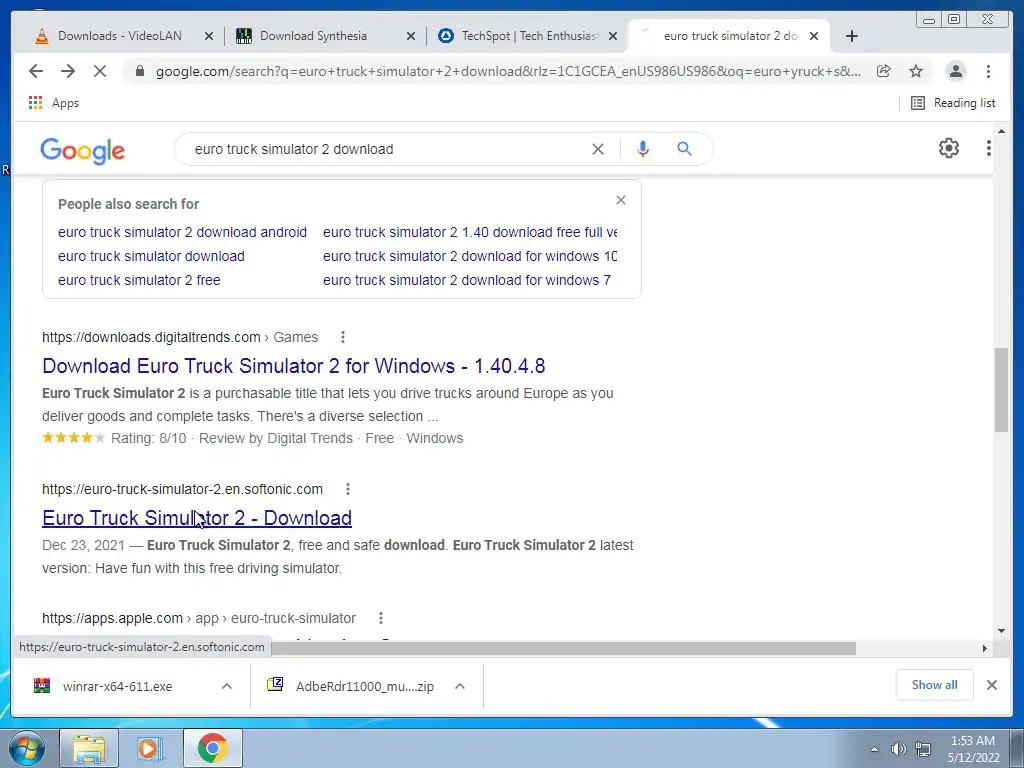
Task: Search euro truck simulator 2 download for windows 7
Action: 467,280
